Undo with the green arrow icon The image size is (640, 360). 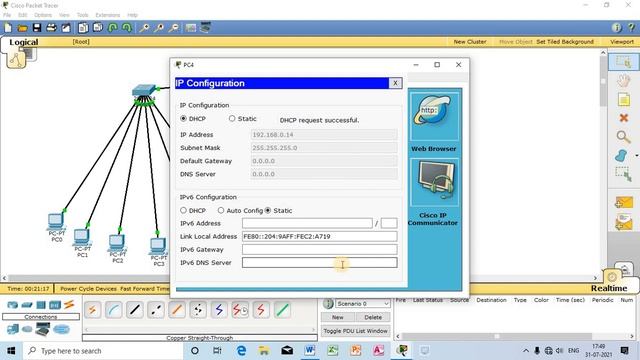(x=113, y=28)
